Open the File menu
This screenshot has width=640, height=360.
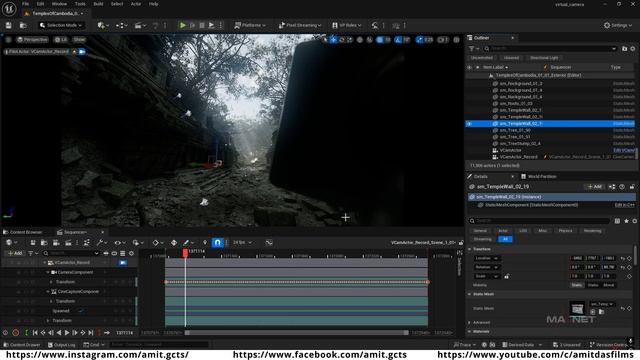25,4
